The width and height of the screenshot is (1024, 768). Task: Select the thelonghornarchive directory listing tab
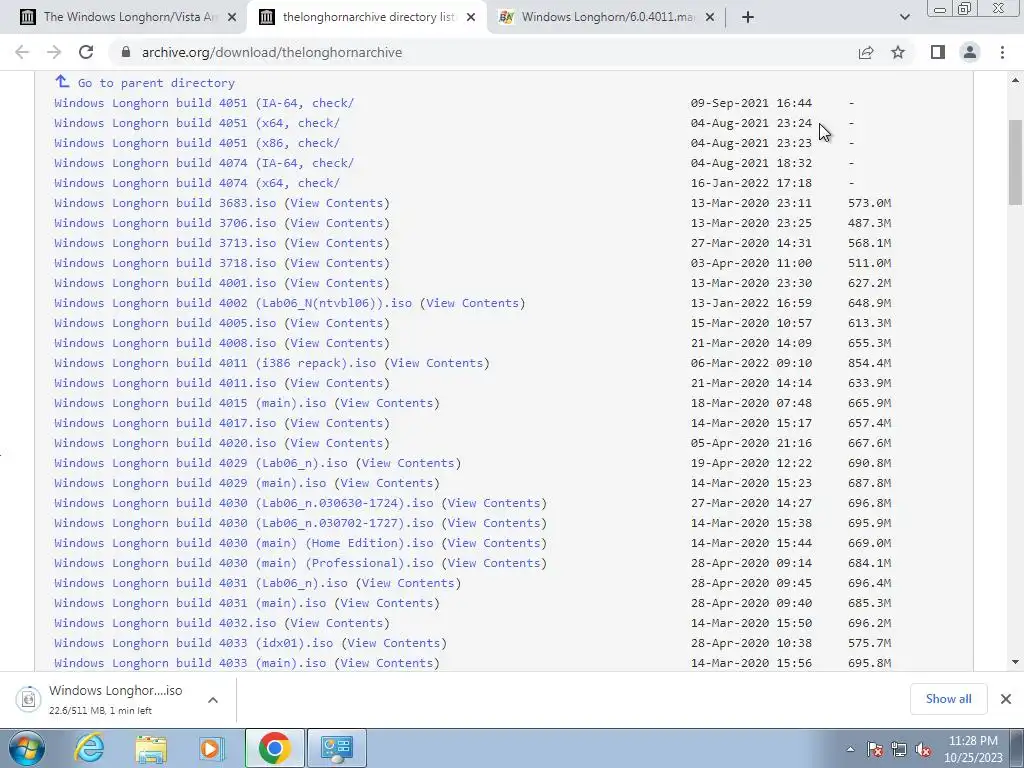coord(366,17)
